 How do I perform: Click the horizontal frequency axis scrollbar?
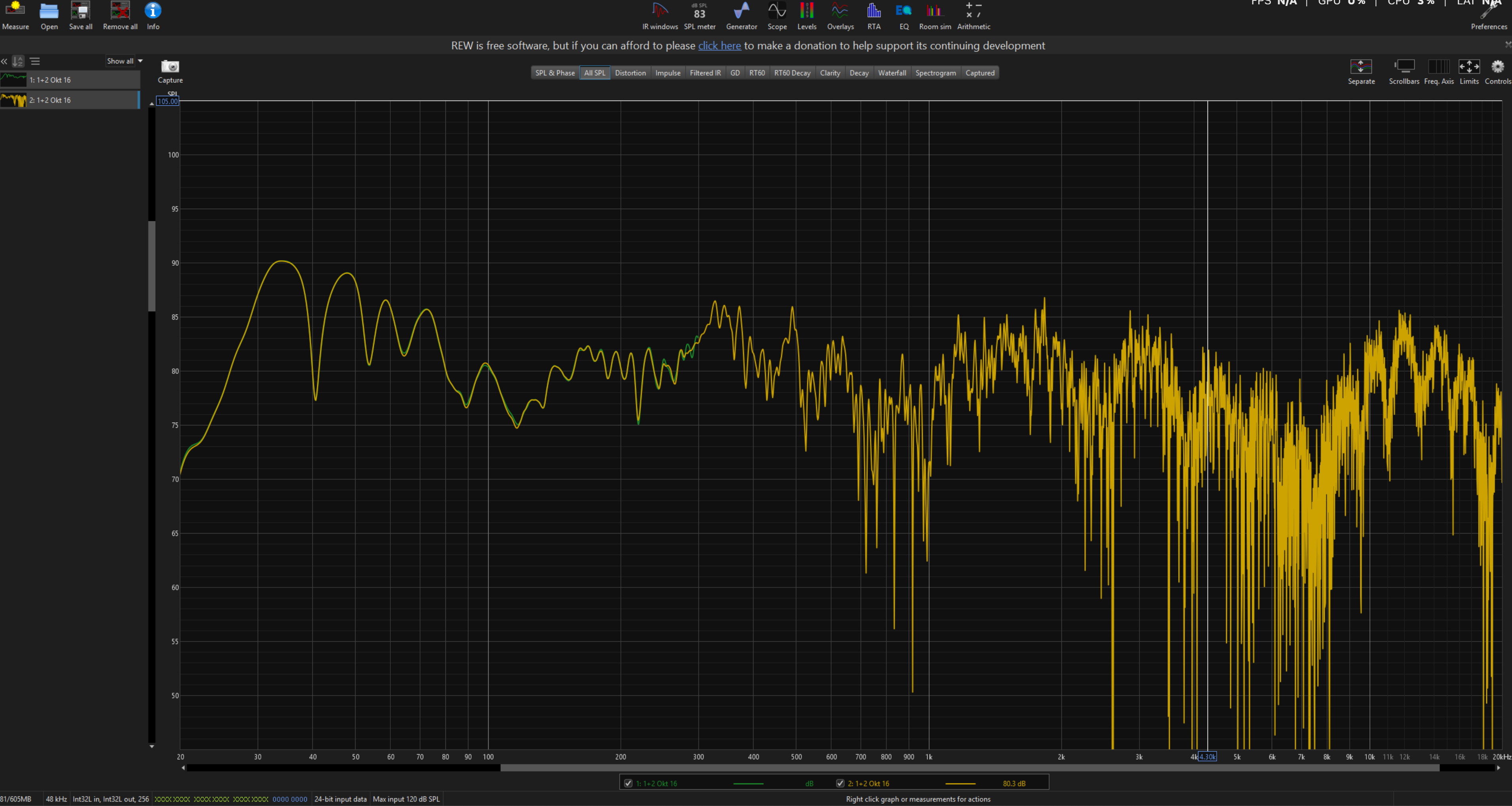coord(968,768)
